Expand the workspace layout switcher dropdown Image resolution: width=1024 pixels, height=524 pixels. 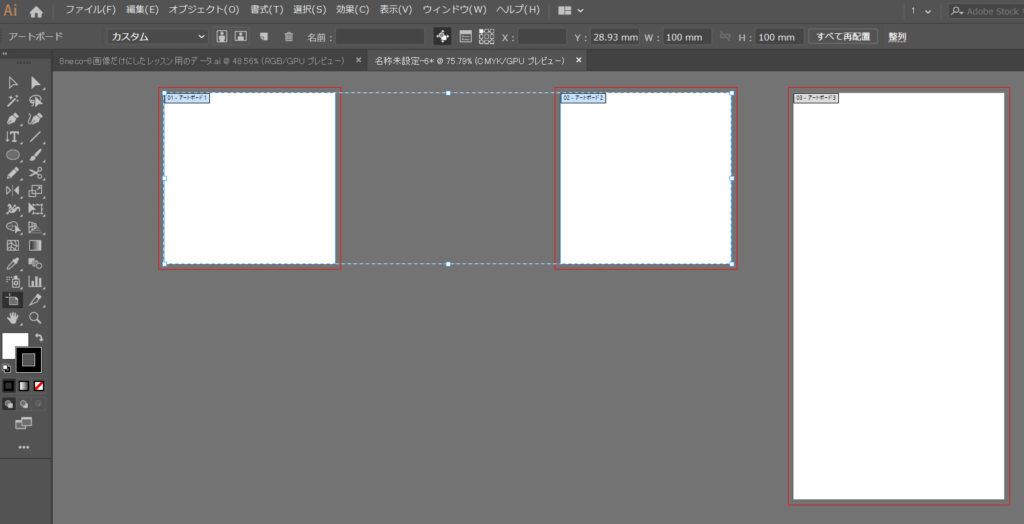pos(571,10)
